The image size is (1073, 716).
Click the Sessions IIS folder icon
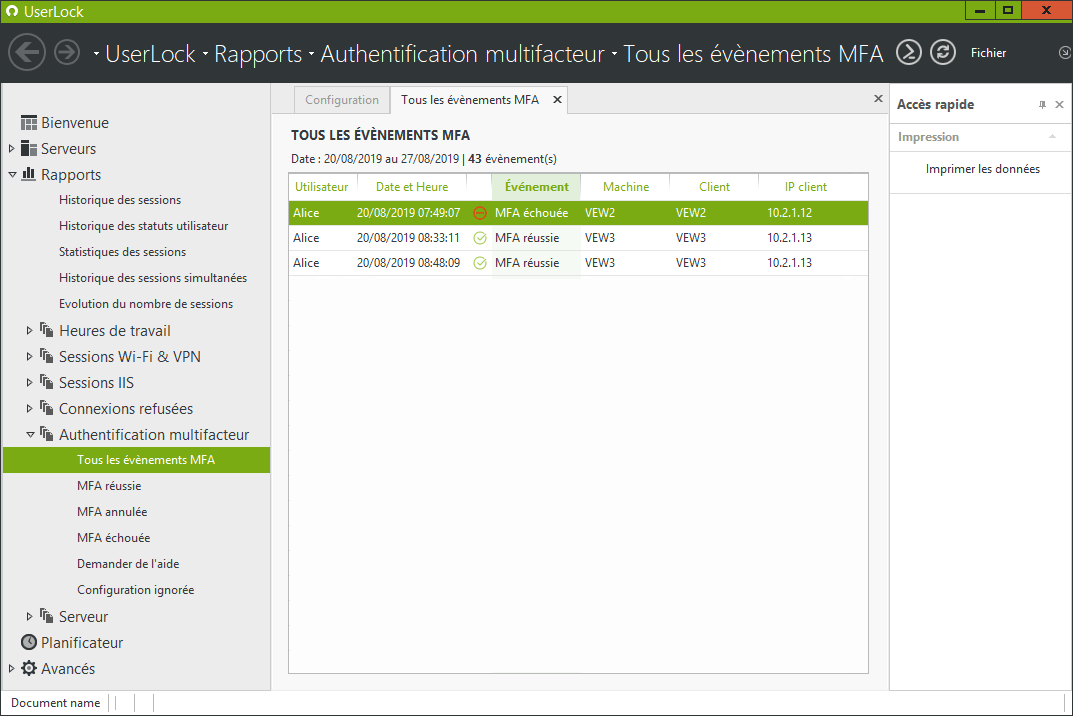click(x=47, y=382)
